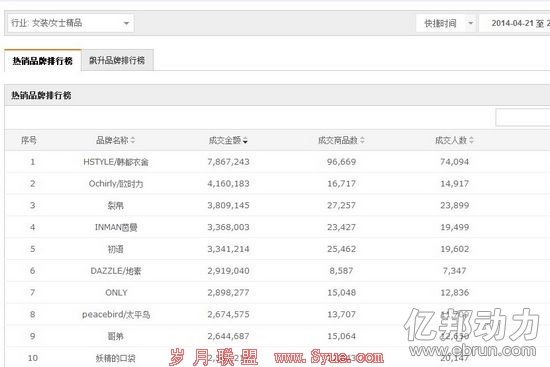Click amount value 2,898,277
Viewport: 550px width, 367px height.
228,293
